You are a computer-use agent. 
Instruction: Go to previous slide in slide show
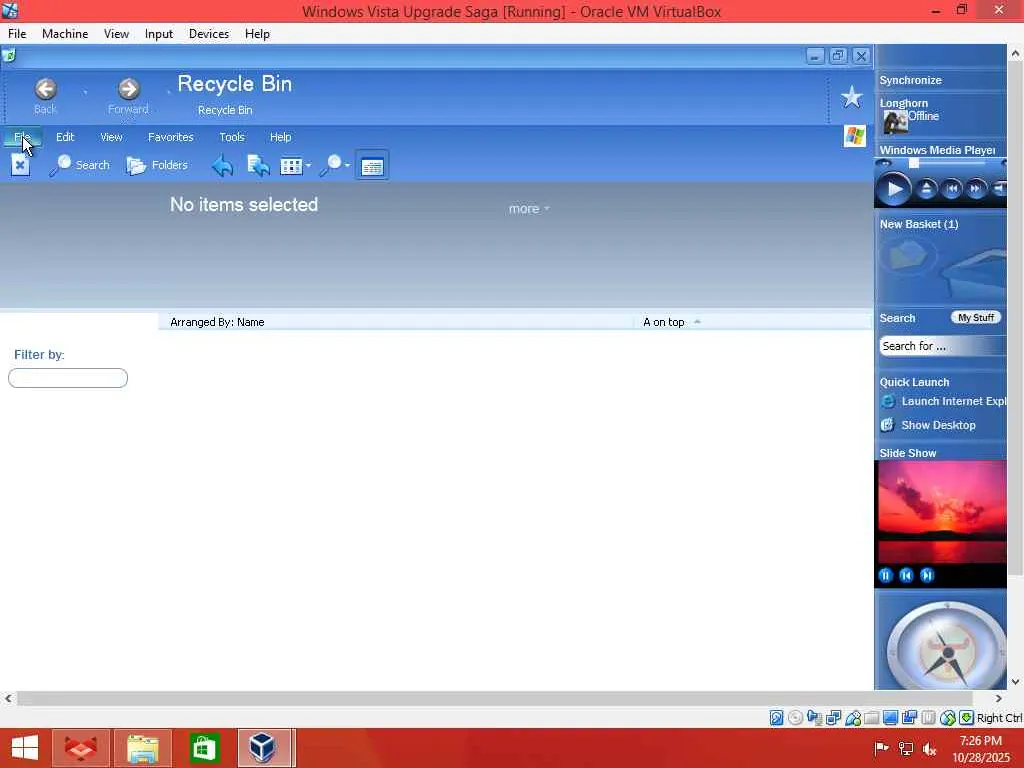[x=906, y=575]
